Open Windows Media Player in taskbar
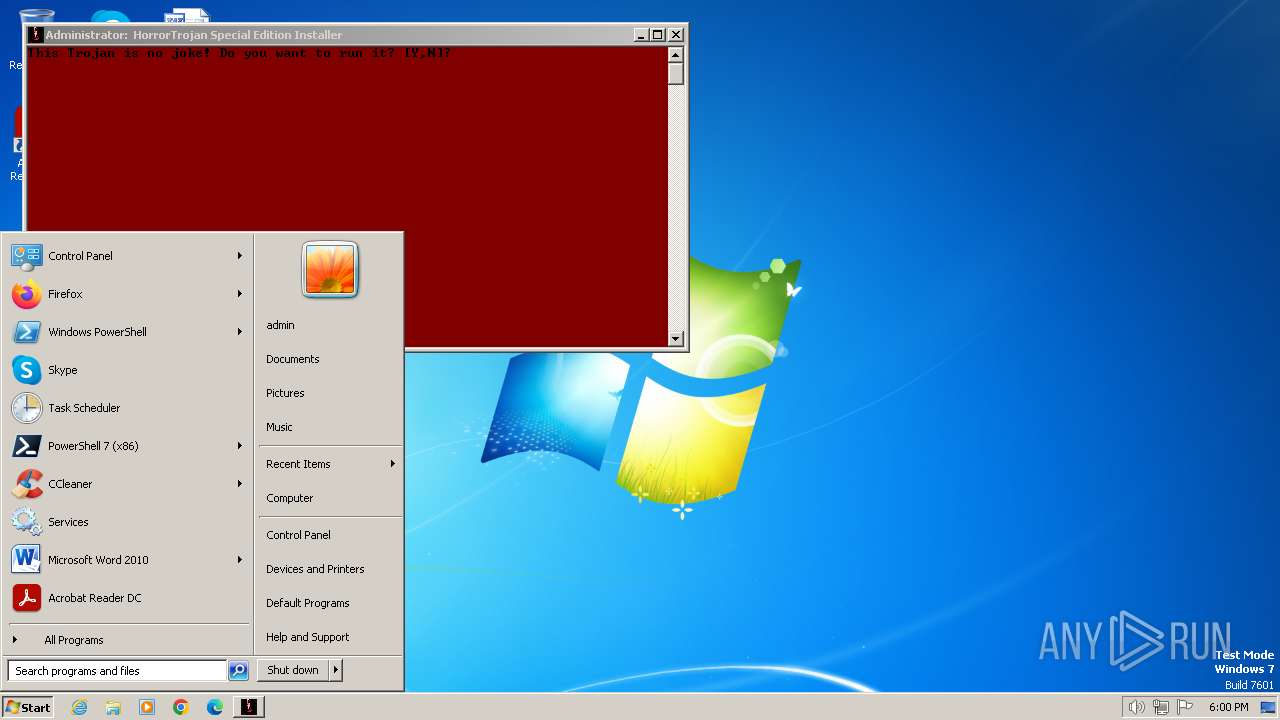The height and width of the screenshot is (720, 1280). [147, 707]
